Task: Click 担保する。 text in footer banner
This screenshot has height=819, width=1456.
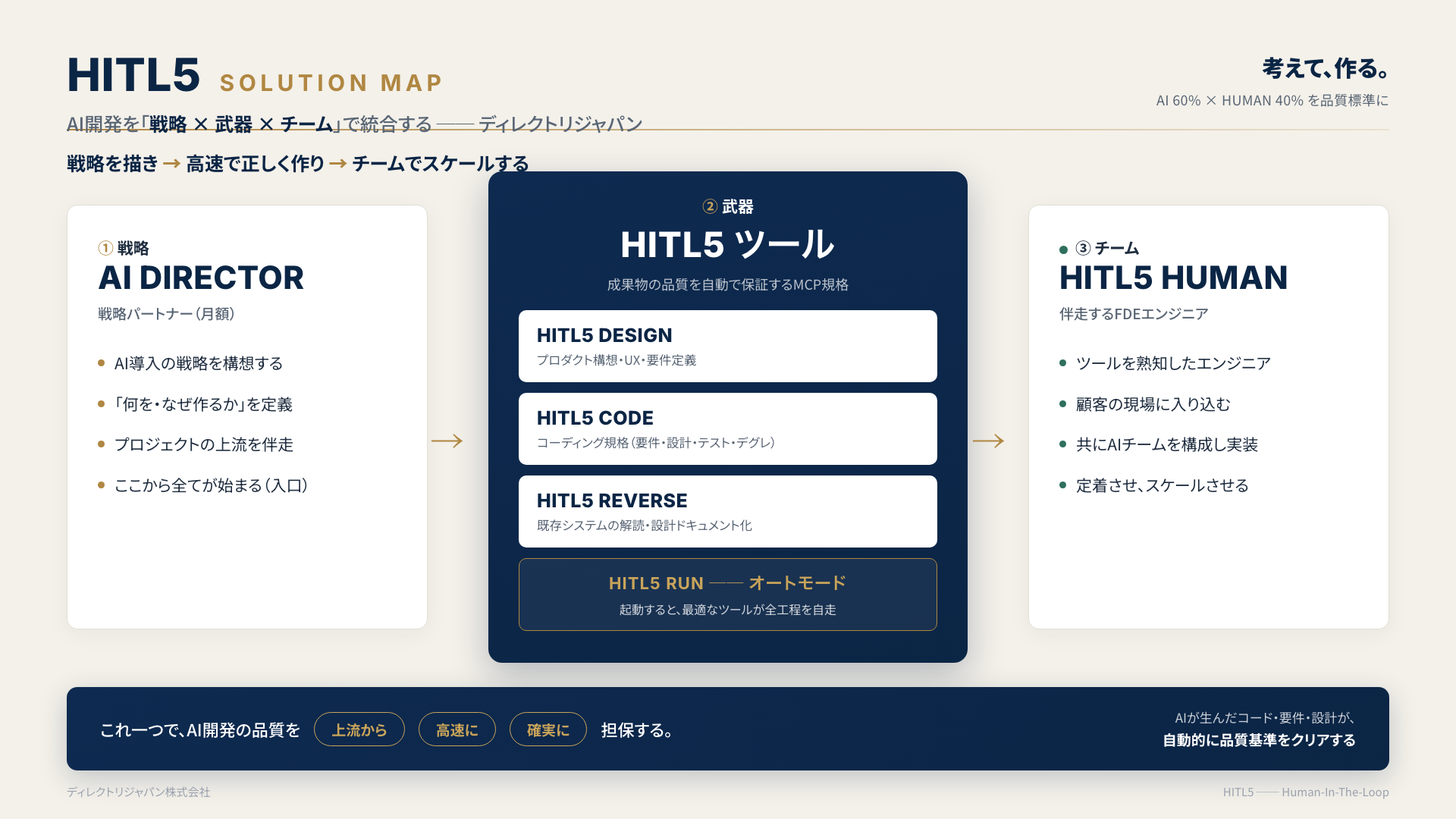Action: [x=637, y=730]
